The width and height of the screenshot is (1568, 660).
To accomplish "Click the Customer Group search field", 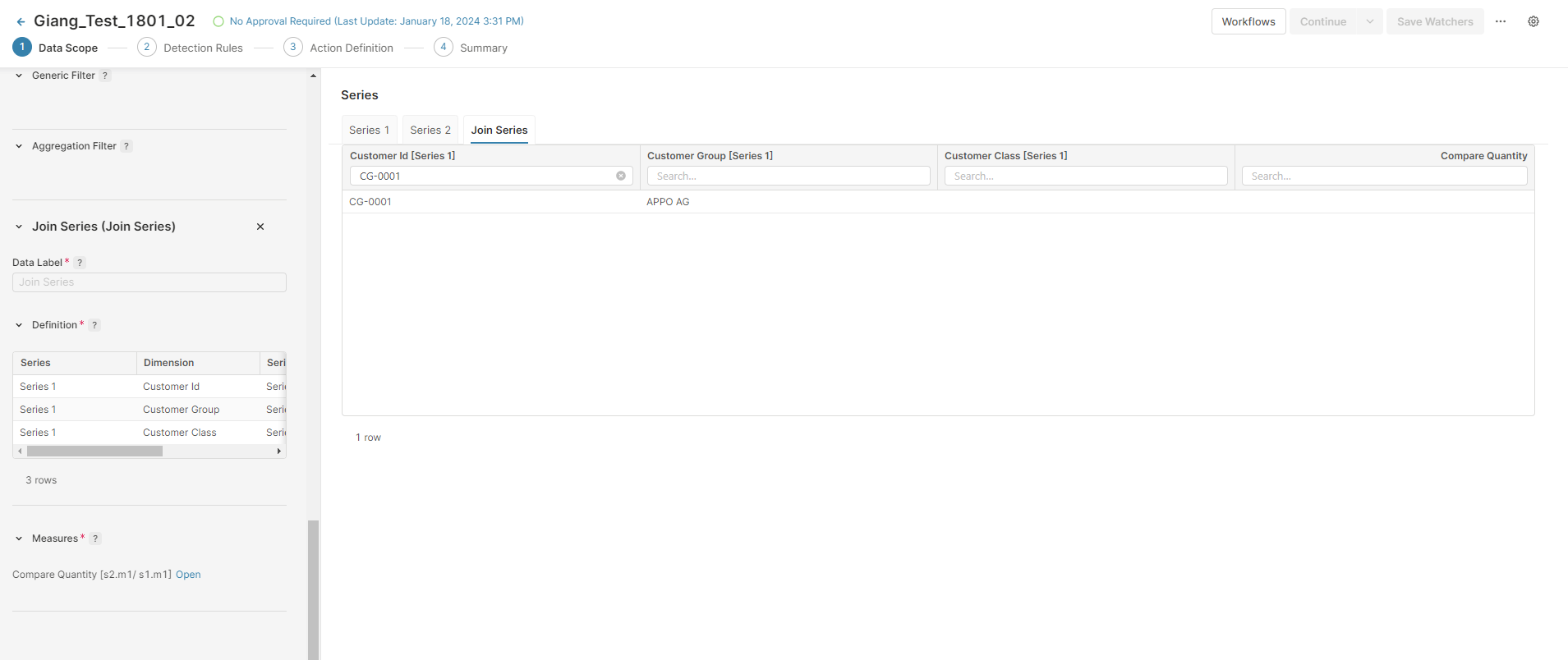I will pos(789,176).
